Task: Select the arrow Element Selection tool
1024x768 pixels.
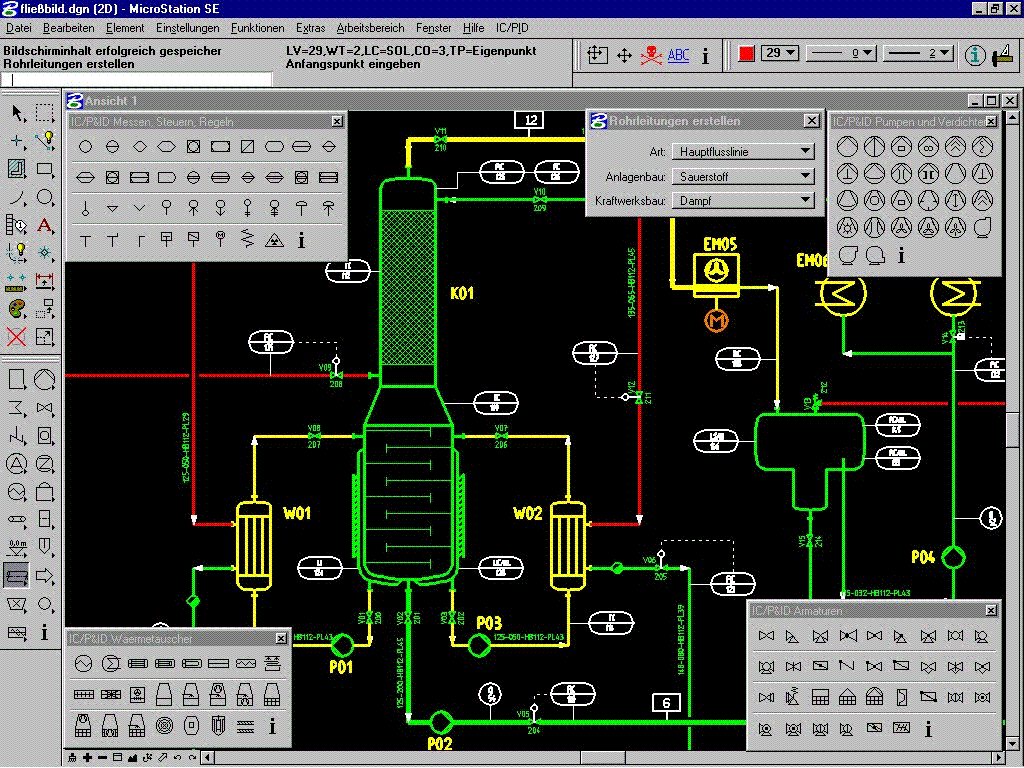Action: 17,113
